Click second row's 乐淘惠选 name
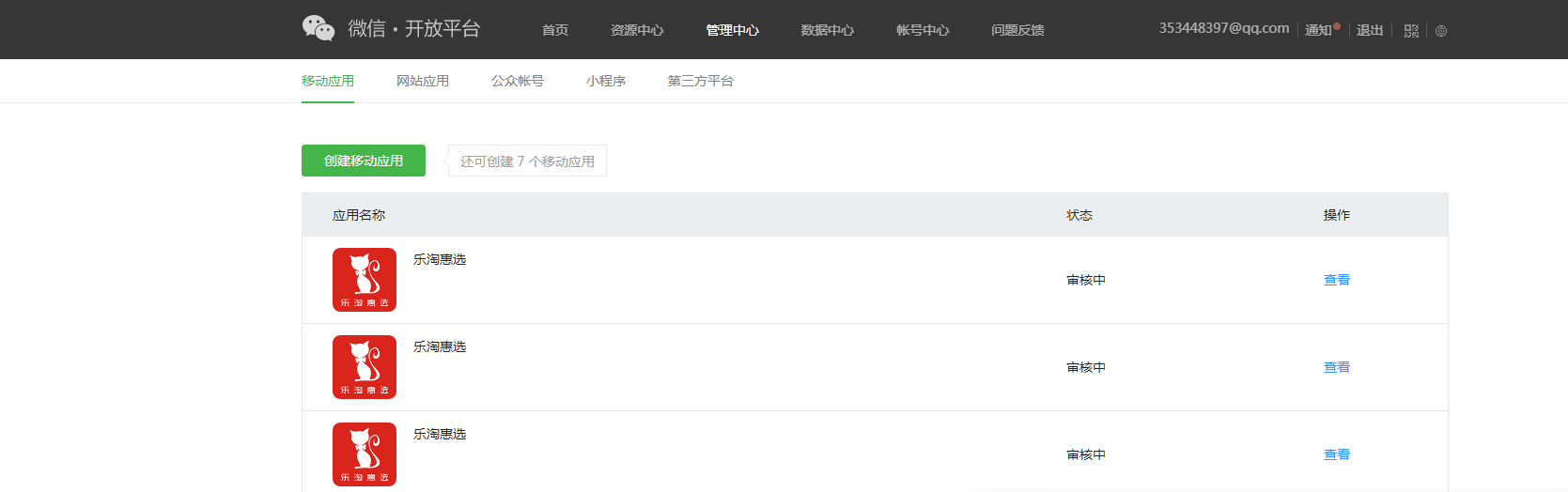This screenshot has width=1568, height=492. [440, 346]
